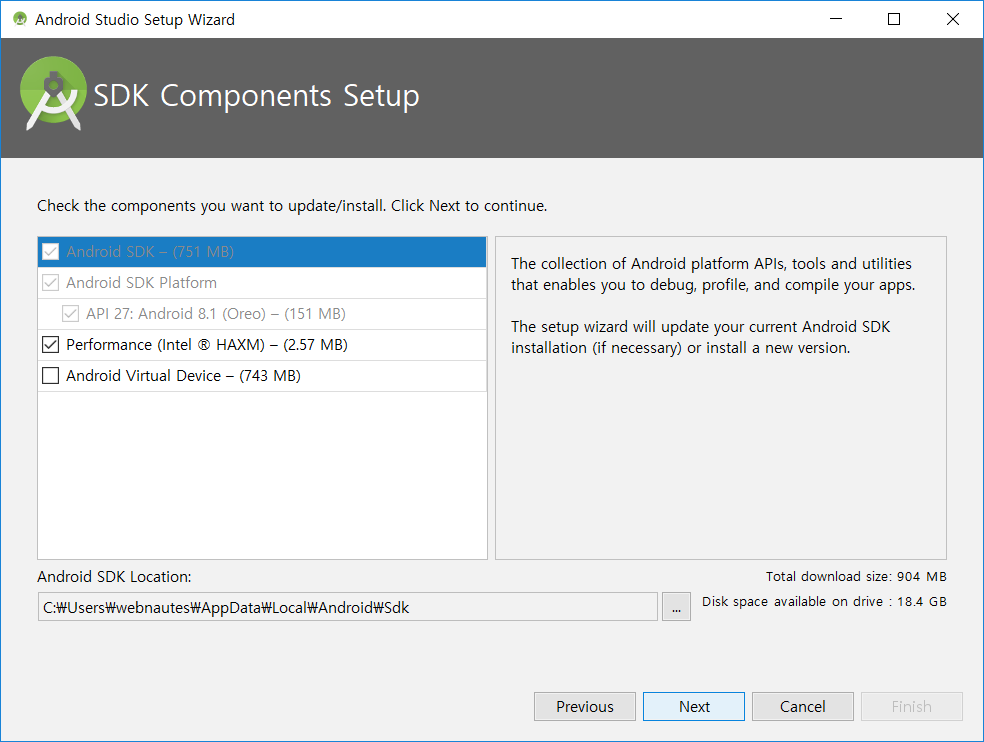
Task: Cancel the setup wizard
Action: click(x=803, y=706)
